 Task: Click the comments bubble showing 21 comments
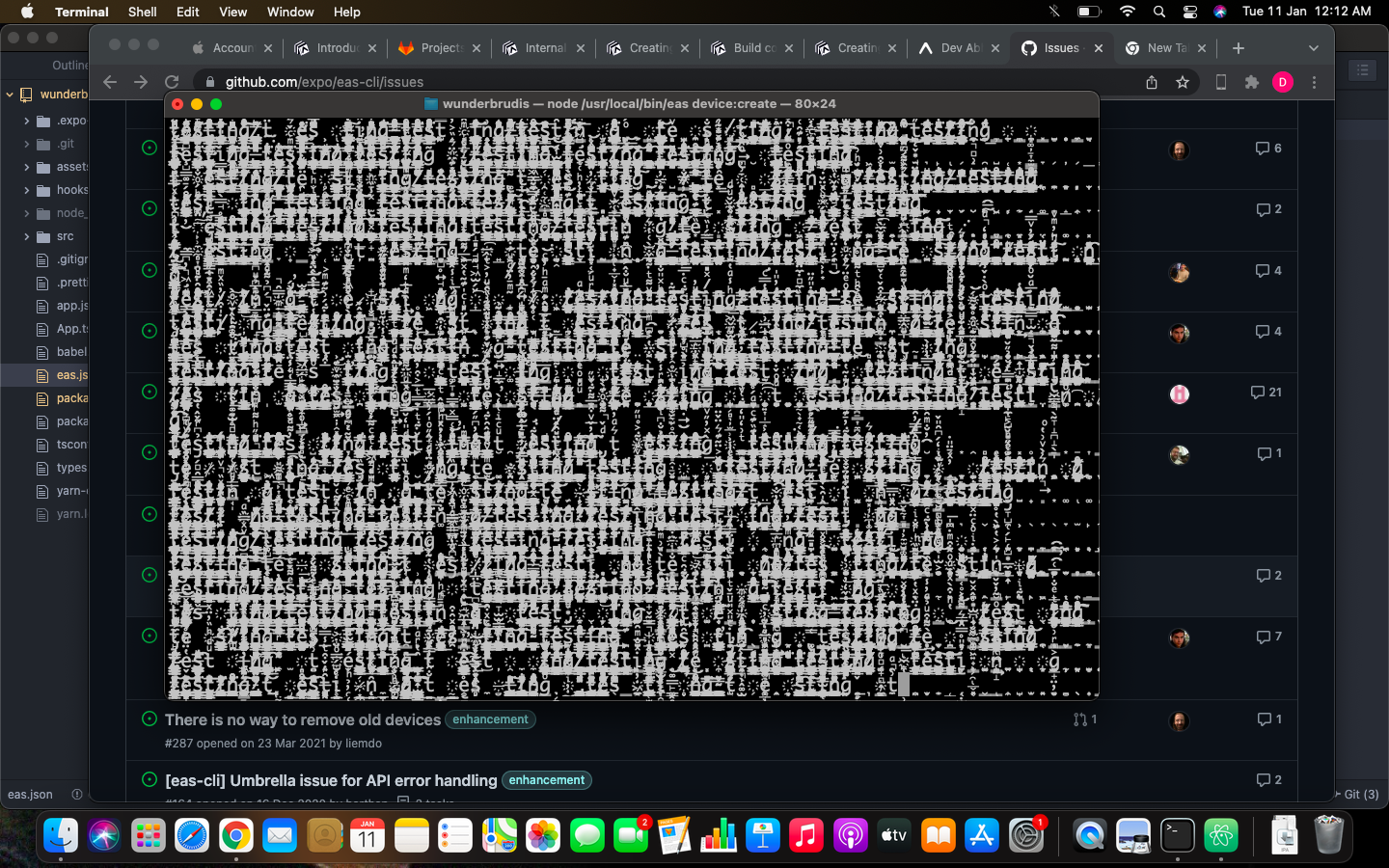1259,393
